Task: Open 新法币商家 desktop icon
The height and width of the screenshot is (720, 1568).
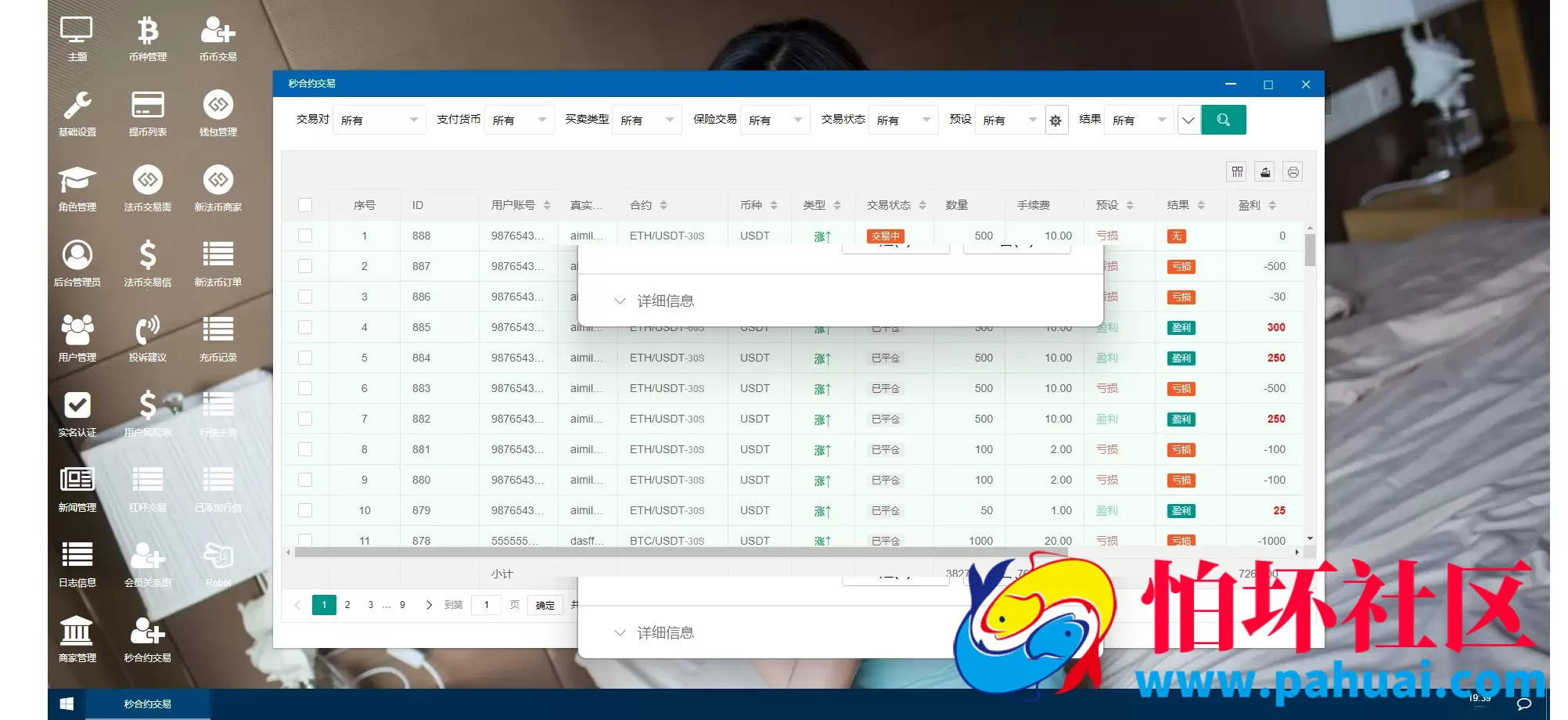Action: 218,189
